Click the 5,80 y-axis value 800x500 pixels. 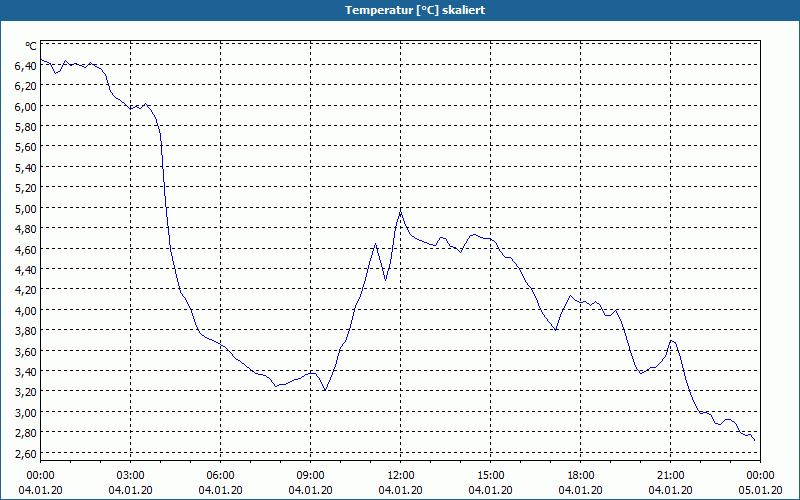click(26, 127)
